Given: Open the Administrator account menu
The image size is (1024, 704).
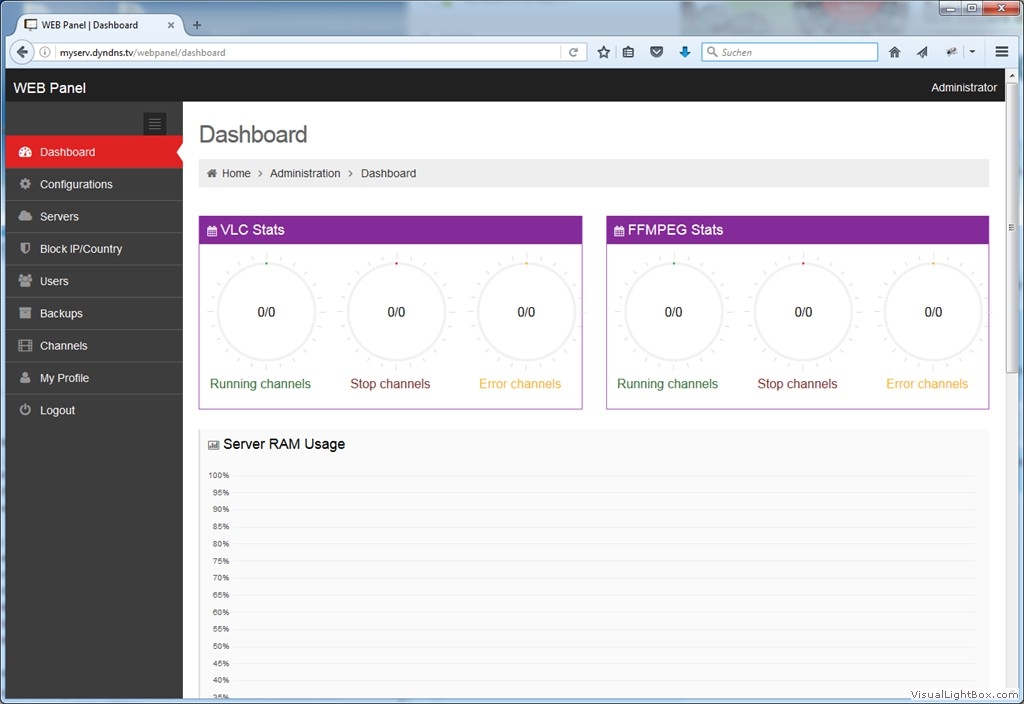Looking at the screenshot, I should point(963,88).
